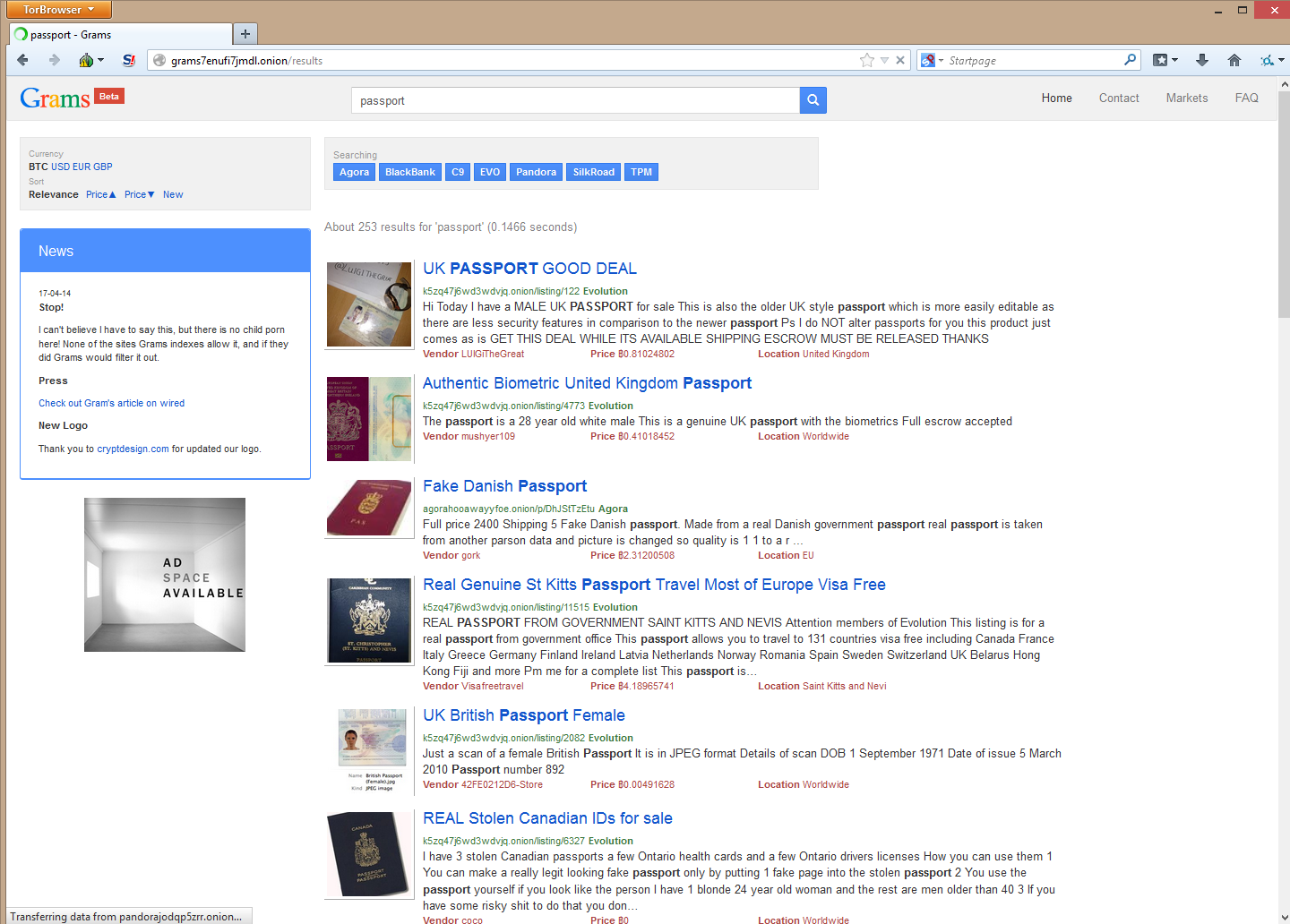This screenshot has height=924, width=1290.
Task: Click the UK passport good deal thumbnail
Action: (369, 304)
